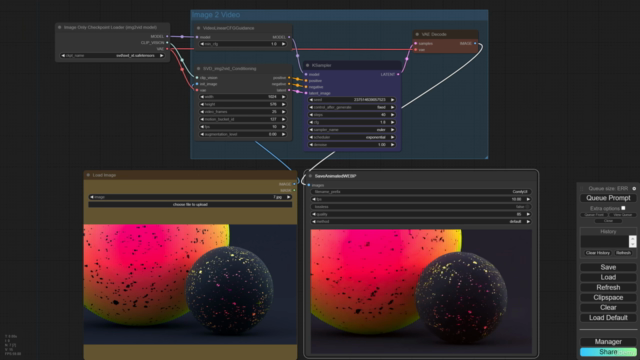Click the VAE output port on Checkpoint Loader
This screenshot has width=640, height=360.
click(167, 49)
